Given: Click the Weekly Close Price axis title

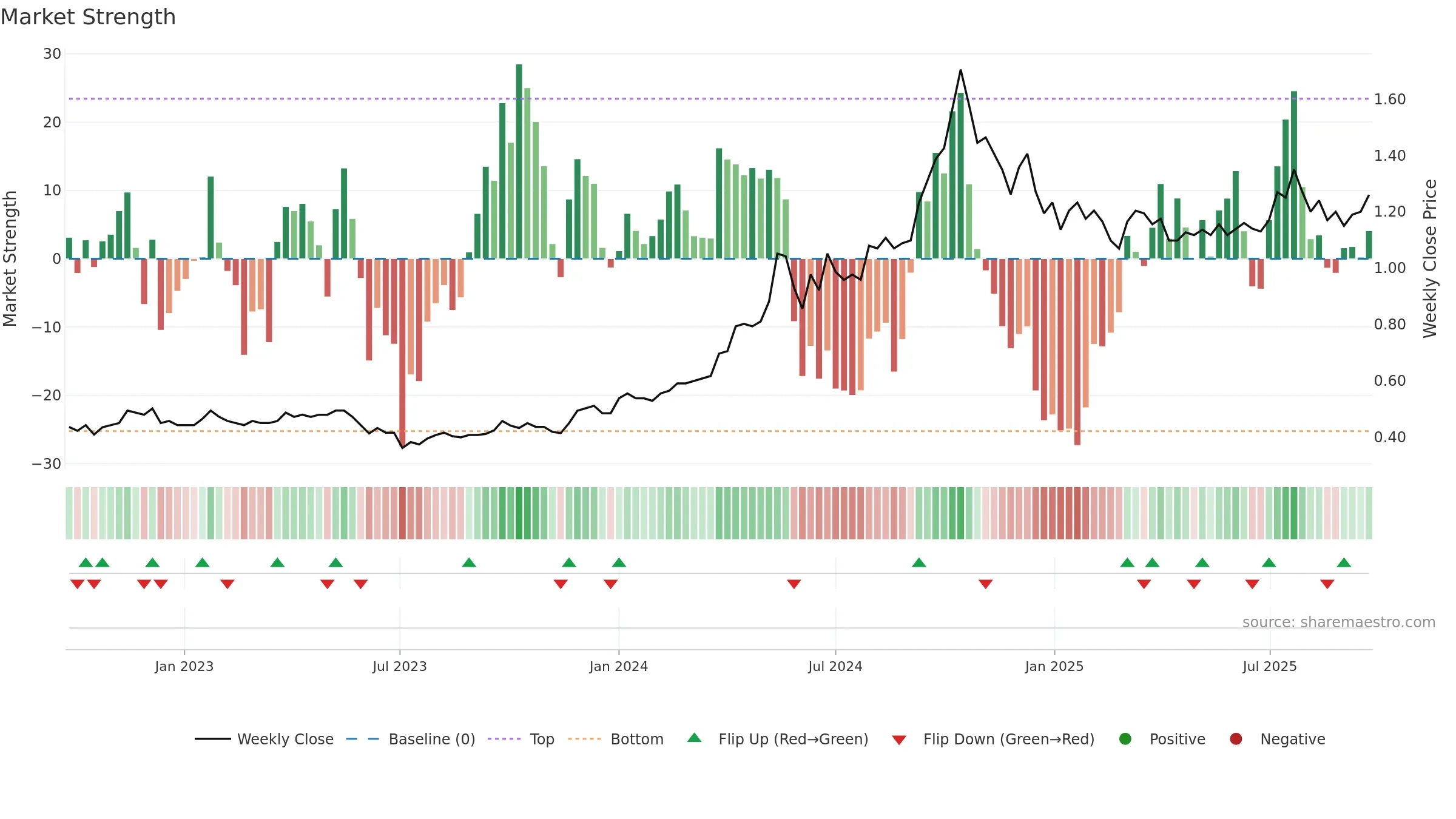Looking at the screenshot, I should point(1430,258).
